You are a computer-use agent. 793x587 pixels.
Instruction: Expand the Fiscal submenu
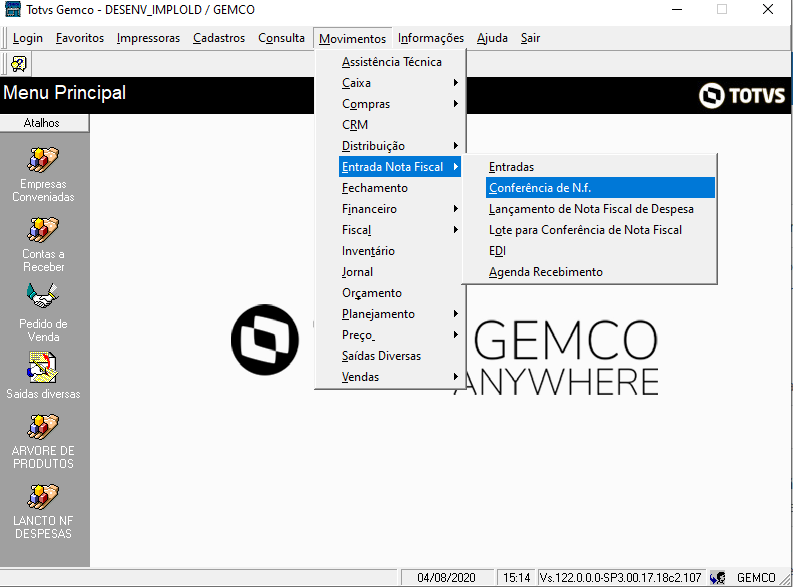click(x=400, y=230)
